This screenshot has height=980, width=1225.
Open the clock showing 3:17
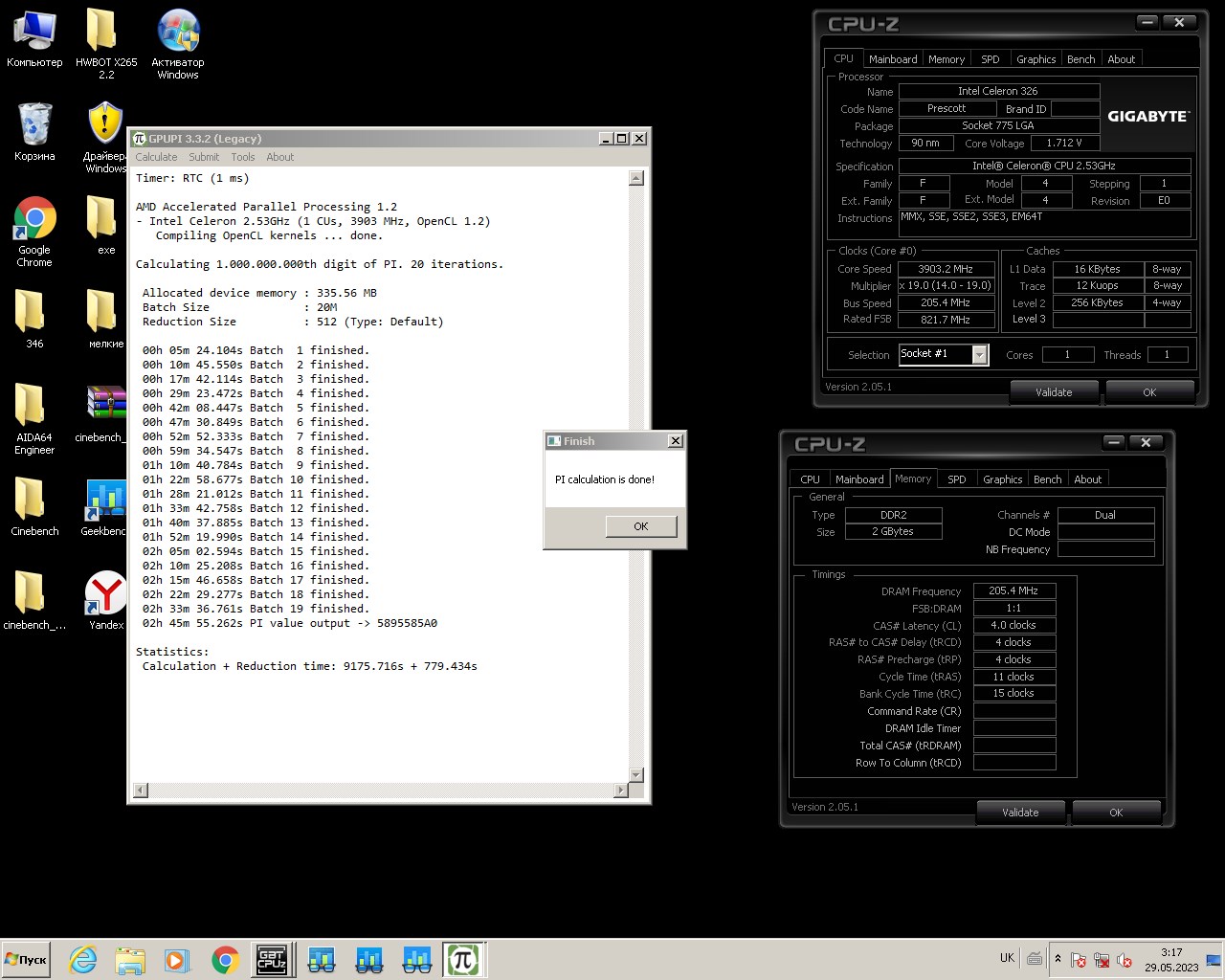point(1171,960)
